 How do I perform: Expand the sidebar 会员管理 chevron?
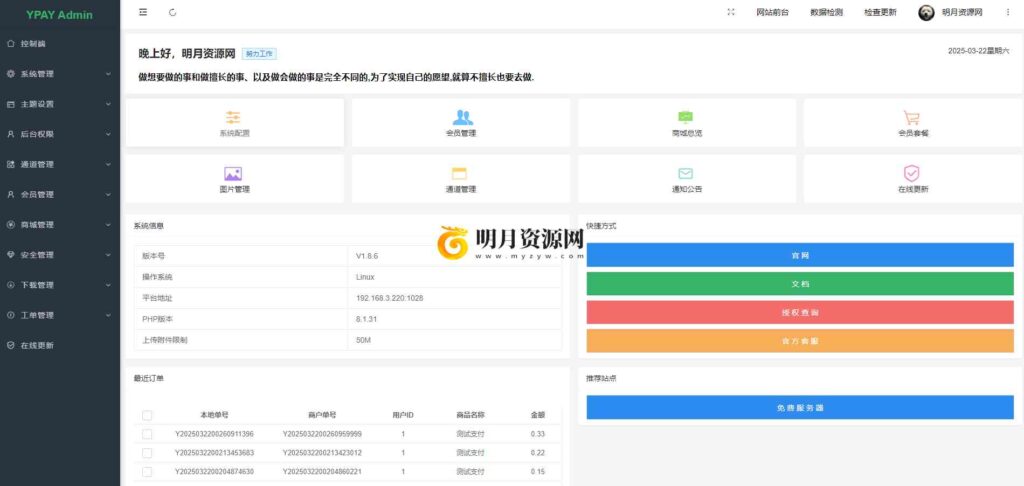[x=108, y=194]
